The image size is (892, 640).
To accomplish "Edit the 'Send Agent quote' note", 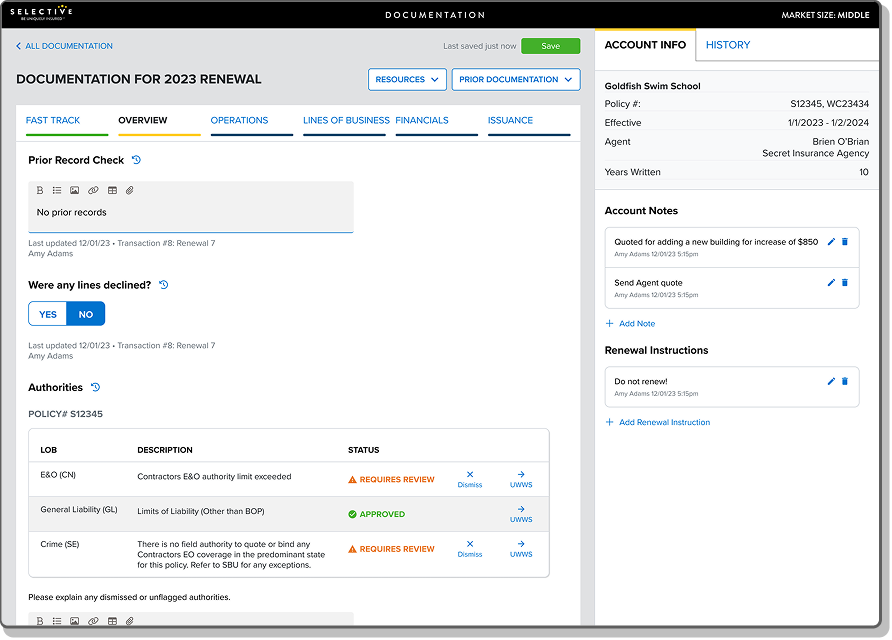I will pyautogui.click(x=831, y=283).
